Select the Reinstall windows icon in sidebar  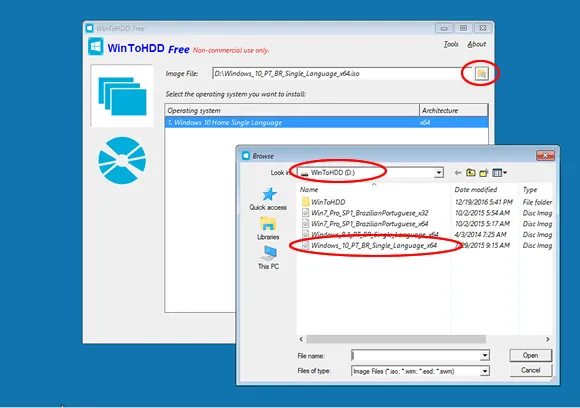[x=122, y=96]
